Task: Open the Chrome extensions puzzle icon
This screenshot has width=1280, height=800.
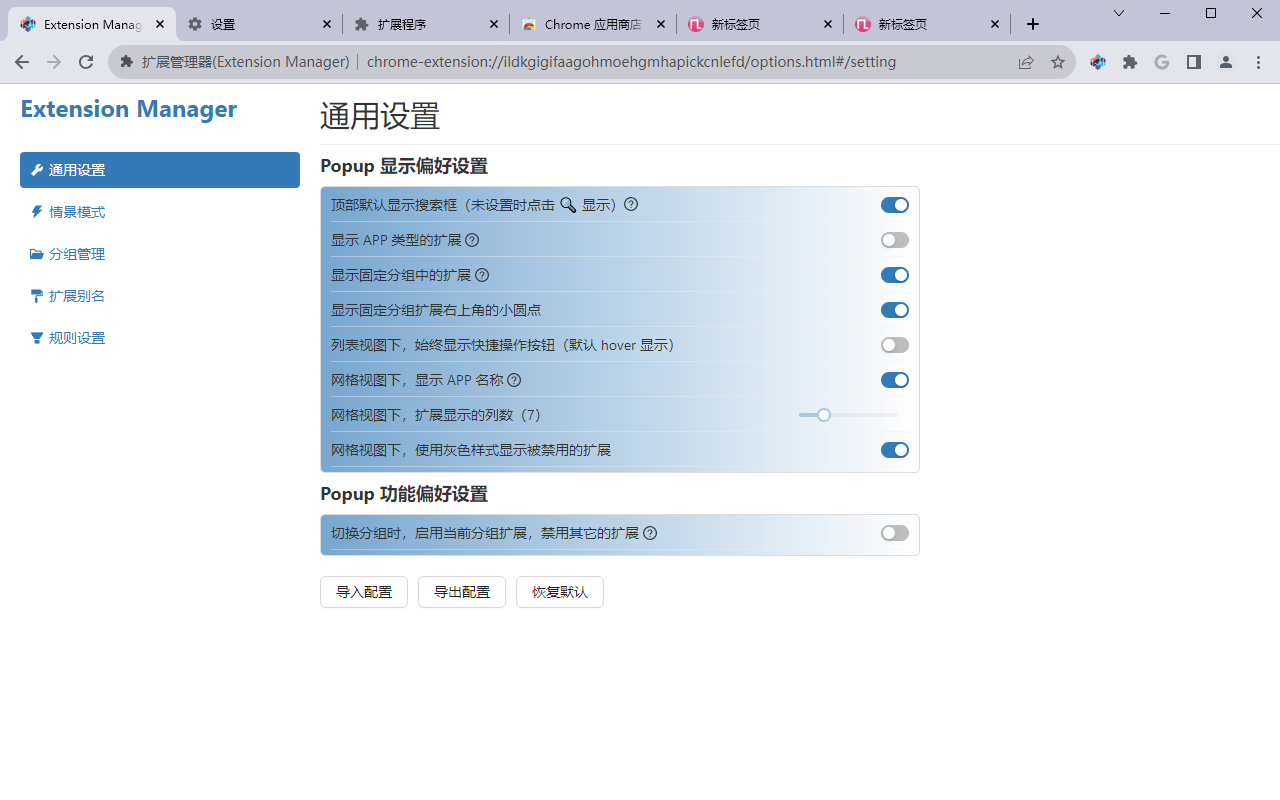Action: (1130, 62)
